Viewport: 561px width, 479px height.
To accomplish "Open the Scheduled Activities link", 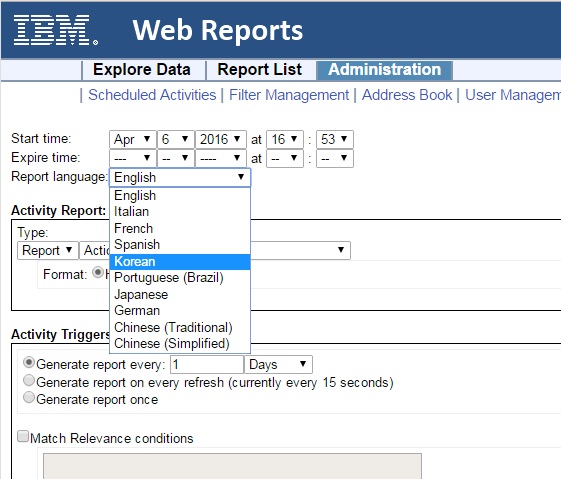I will (152, 95).
